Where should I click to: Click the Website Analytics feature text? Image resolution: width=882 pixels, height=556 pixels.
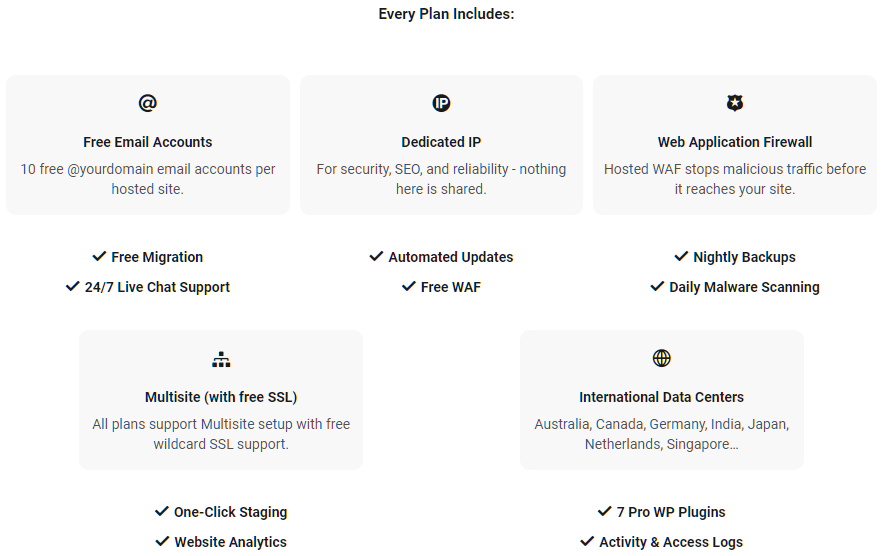(x=230, y=542)
